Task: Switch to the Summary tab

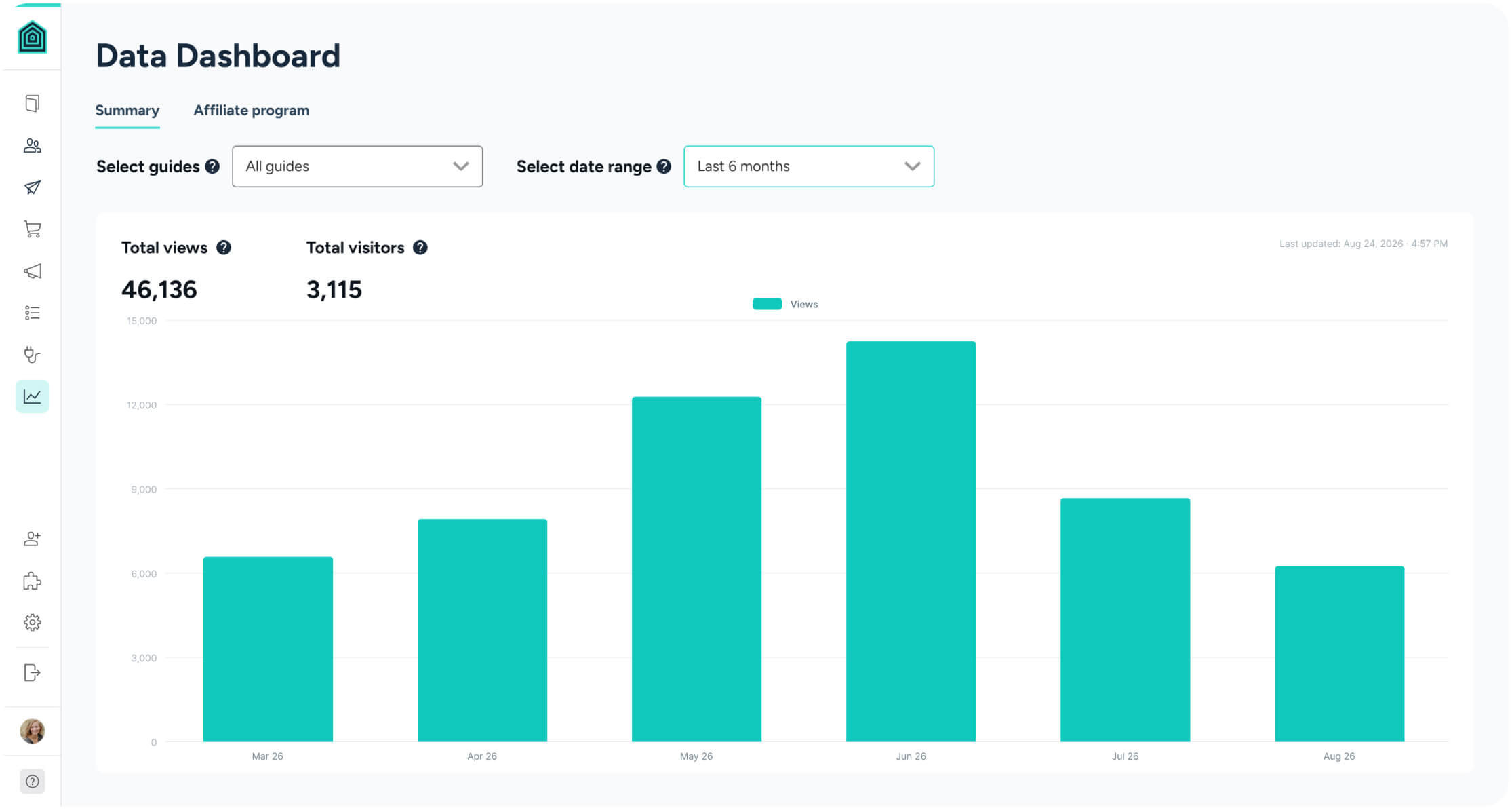Action: point(127,111)
